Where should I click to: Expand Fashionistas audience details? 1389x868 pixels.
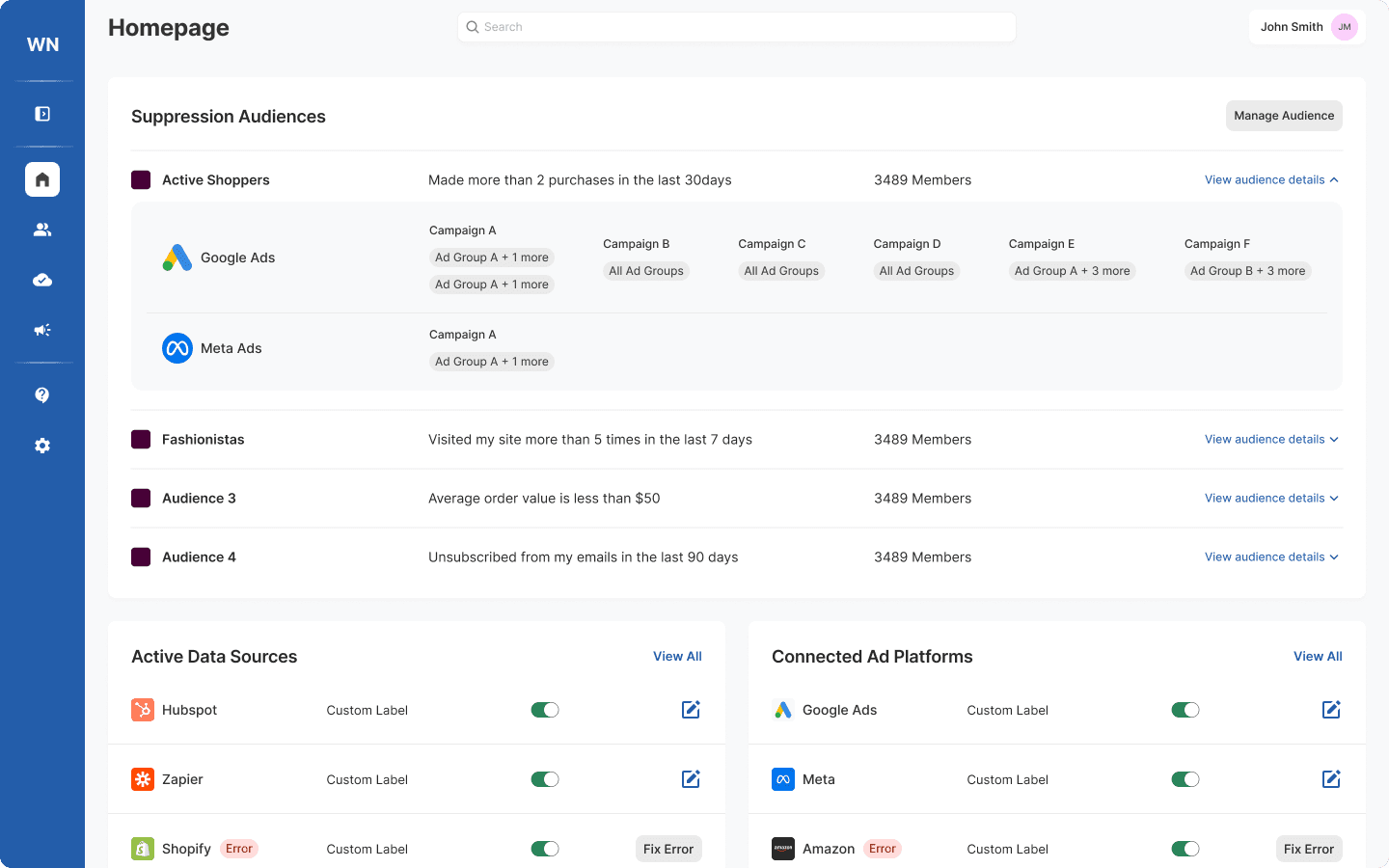(1271, 440)
